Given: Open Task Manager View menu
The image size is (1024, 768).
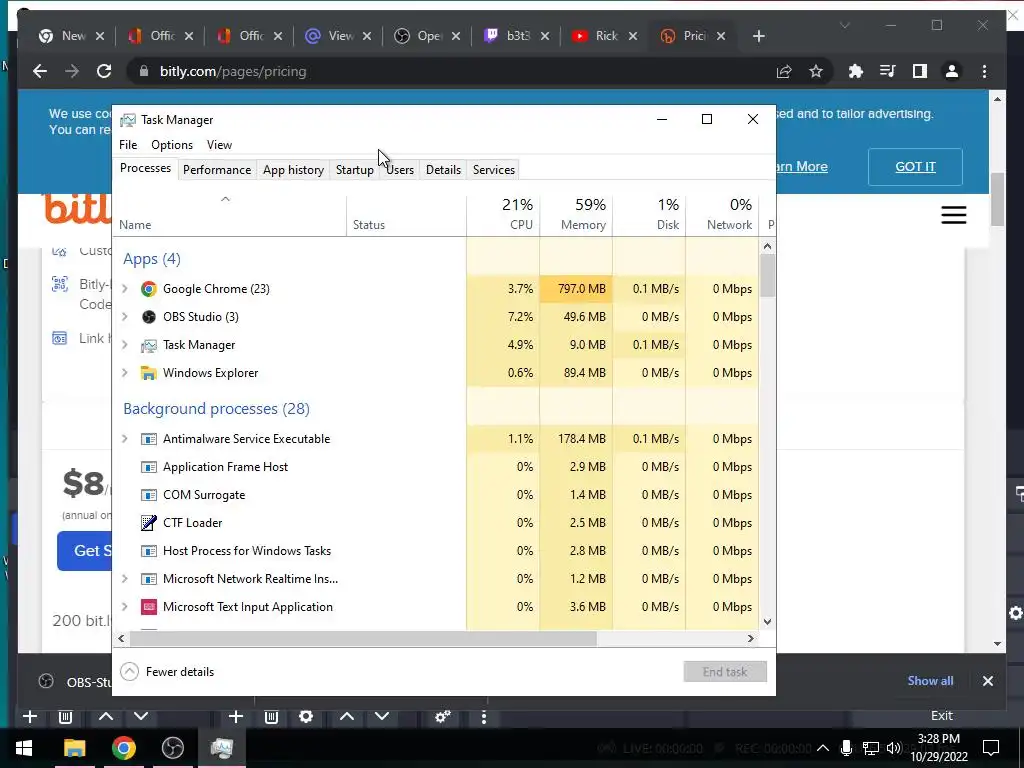Looking at the screenshot, I should click(x=219, y=145).
